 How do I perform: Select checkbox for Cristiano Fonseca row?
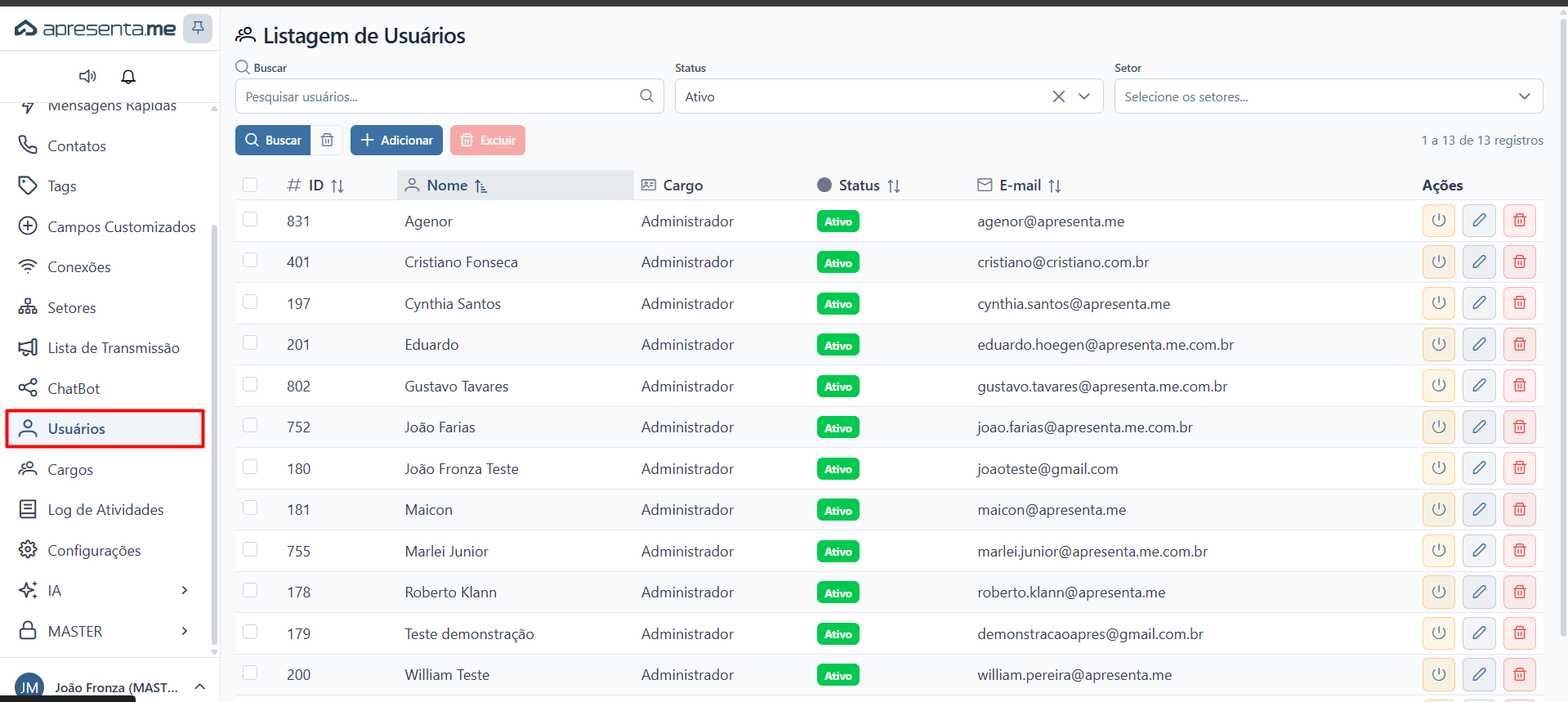[x=250, y=260]
